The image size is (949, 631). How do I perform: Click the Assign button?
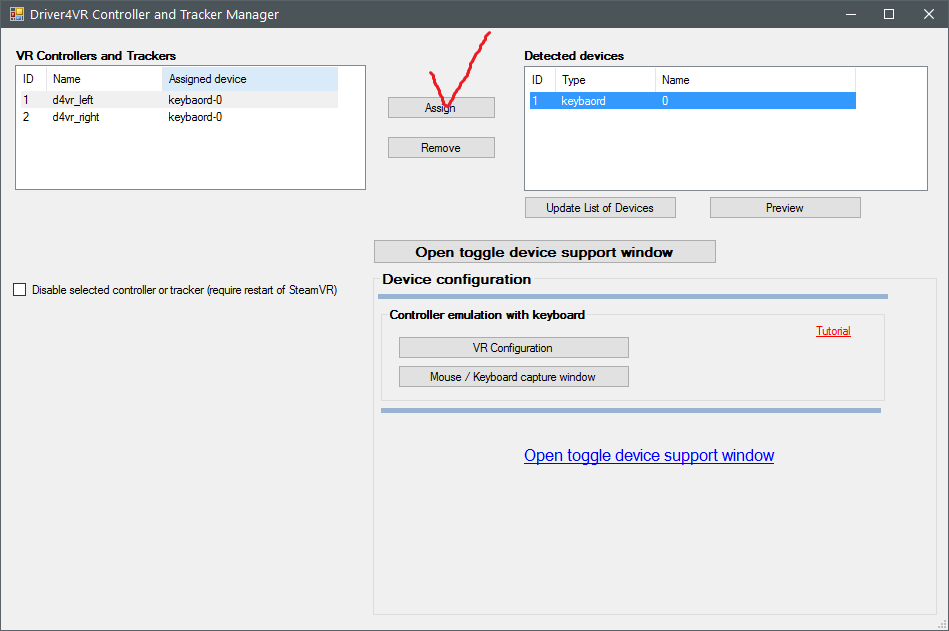coord(441,108)
